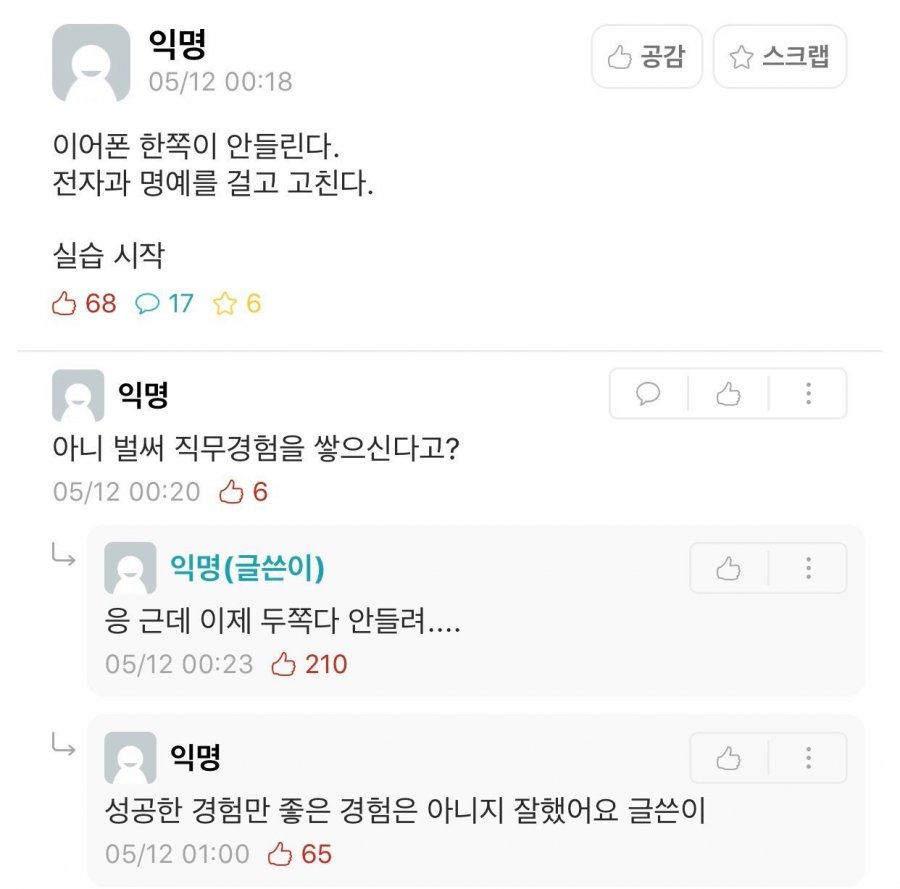The image size is (900, 889).
Task: Open more options on the last reply
Action: (x=807, y=758)
